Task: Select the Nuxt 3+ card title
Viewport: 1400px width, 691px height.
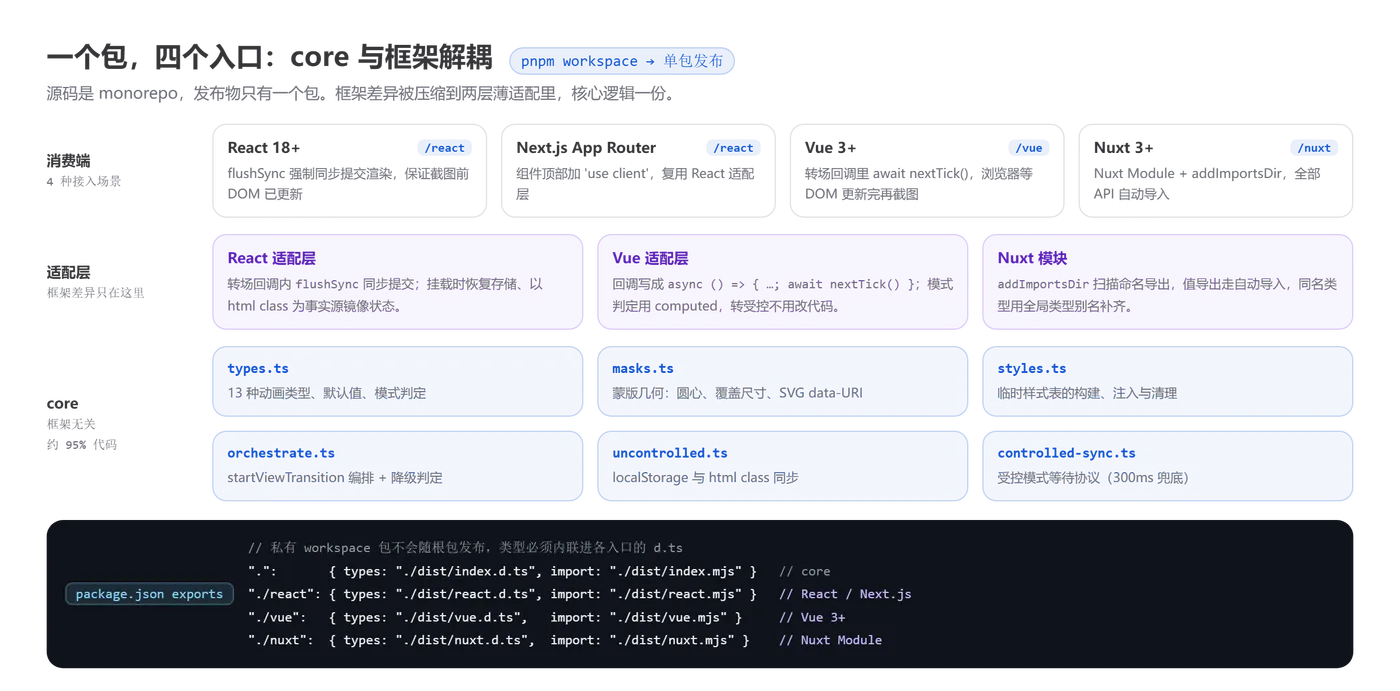Action: coord(1123,147)
